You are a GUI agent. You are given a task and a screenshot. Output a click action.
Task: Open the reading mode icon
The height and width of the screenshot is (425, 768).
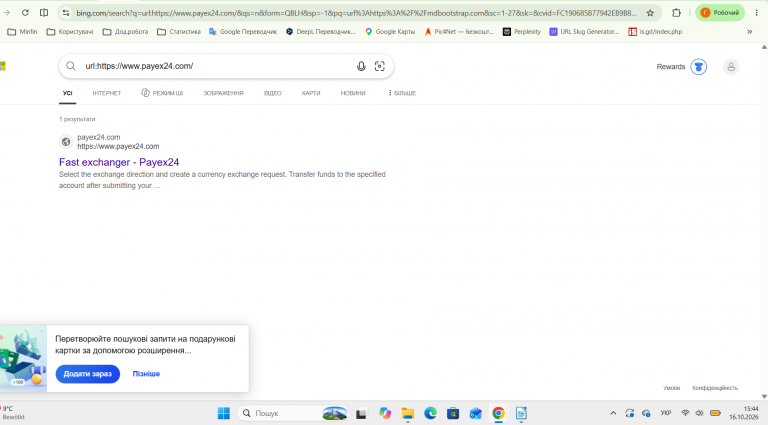coord(44,13)
